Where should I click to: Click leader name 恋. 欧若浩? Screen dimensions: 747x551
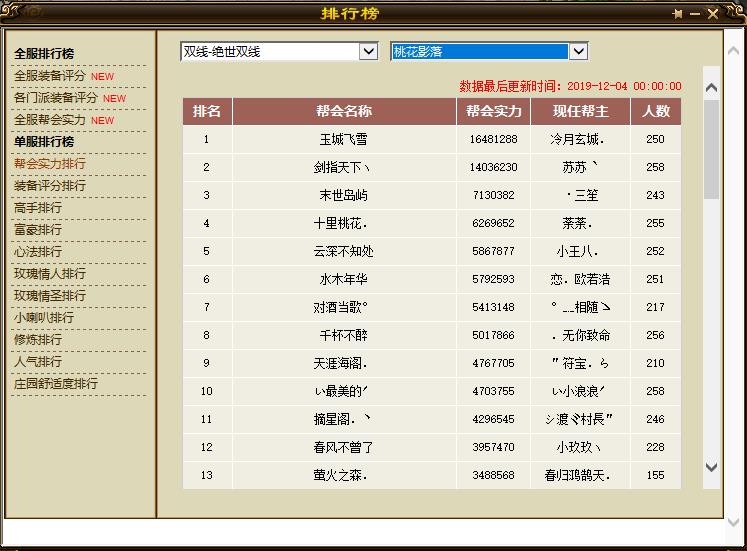[x=580, y=279]
